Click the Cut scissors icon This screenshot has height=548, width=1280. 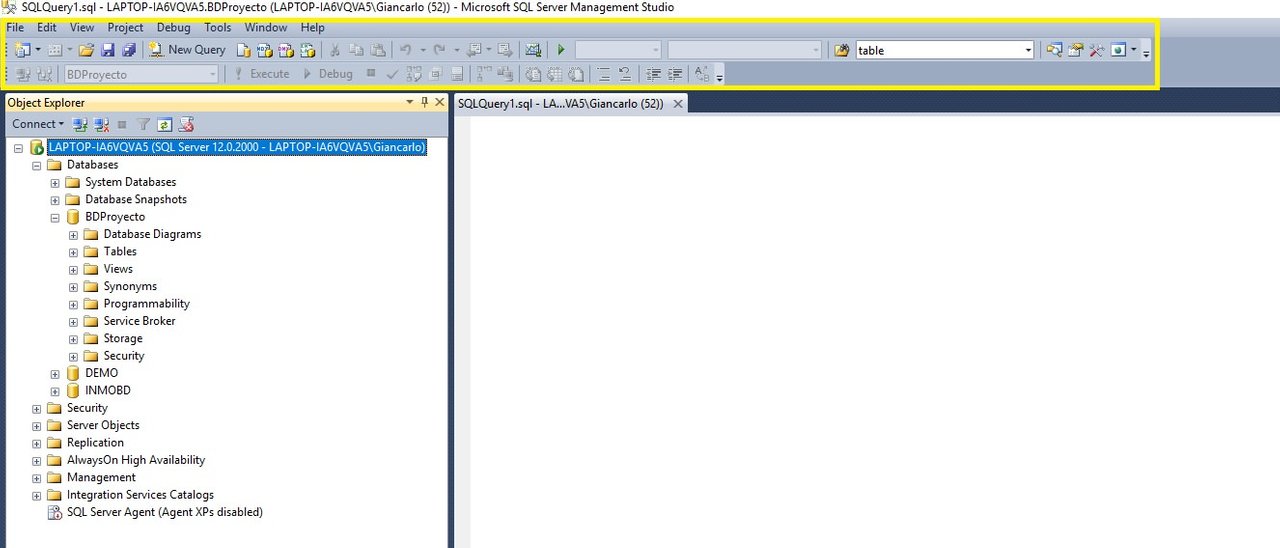coord(335,49)
